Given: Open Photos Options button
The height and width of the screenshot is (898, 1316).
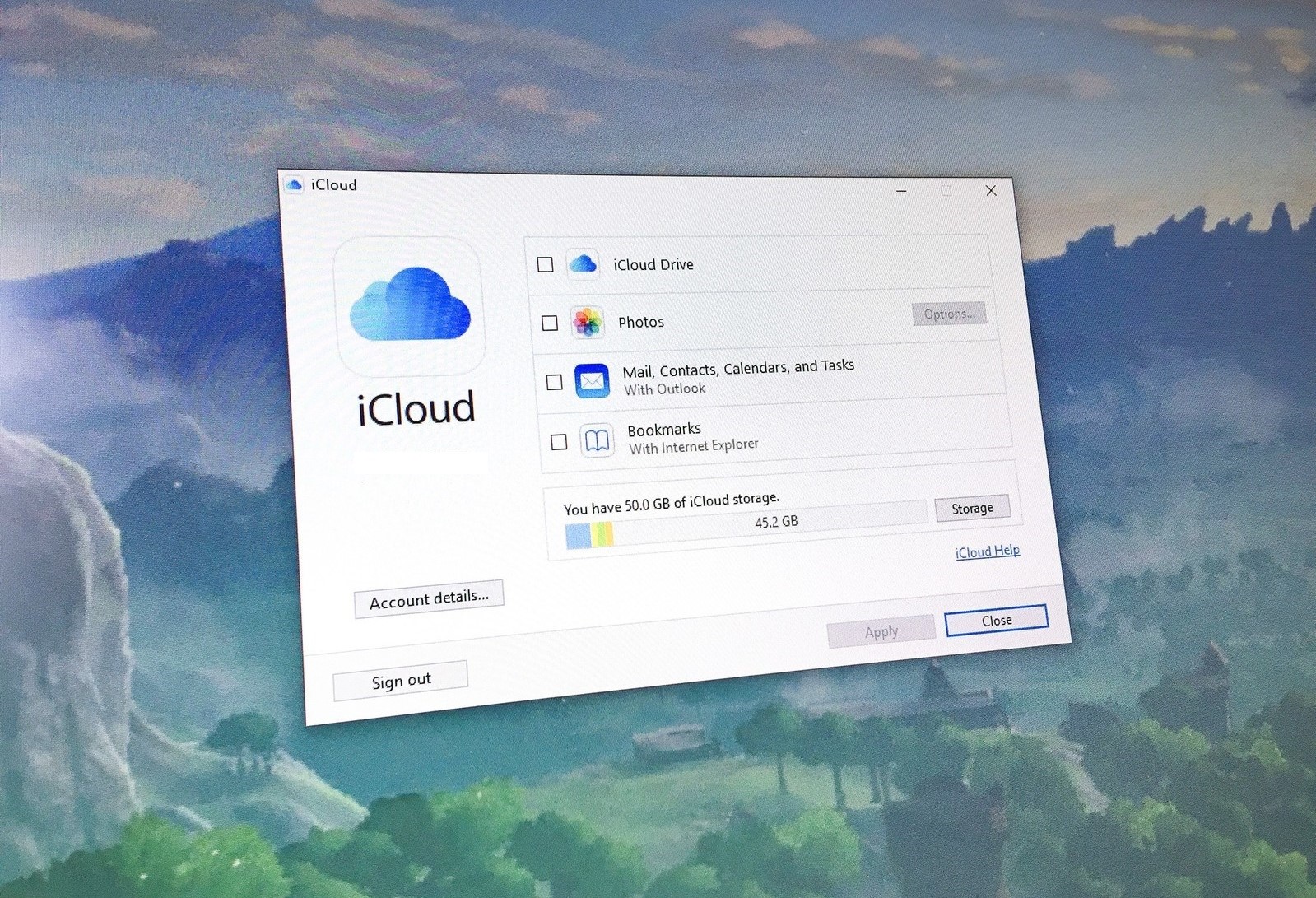Looking at the screenshot, I should point(949,314).
